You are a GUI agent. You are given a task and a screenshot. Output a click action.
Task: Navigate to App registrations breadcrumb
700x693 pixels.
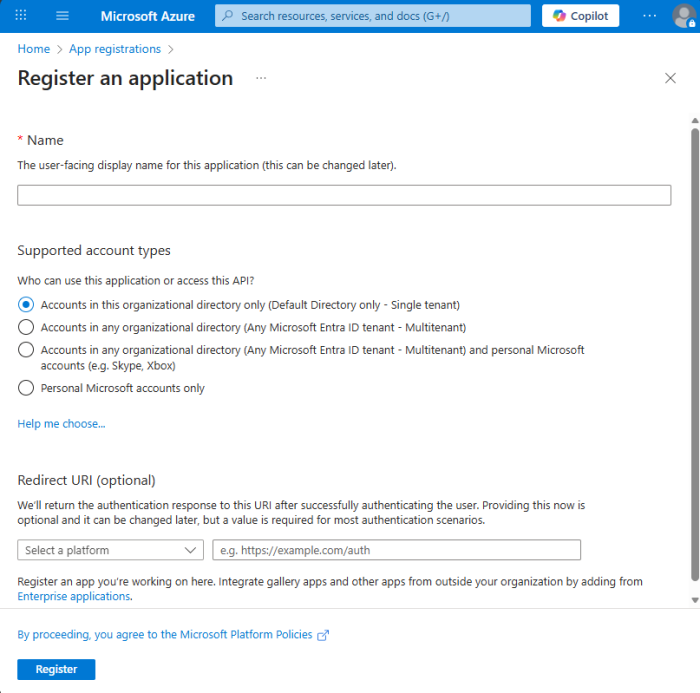pos(115,49)
